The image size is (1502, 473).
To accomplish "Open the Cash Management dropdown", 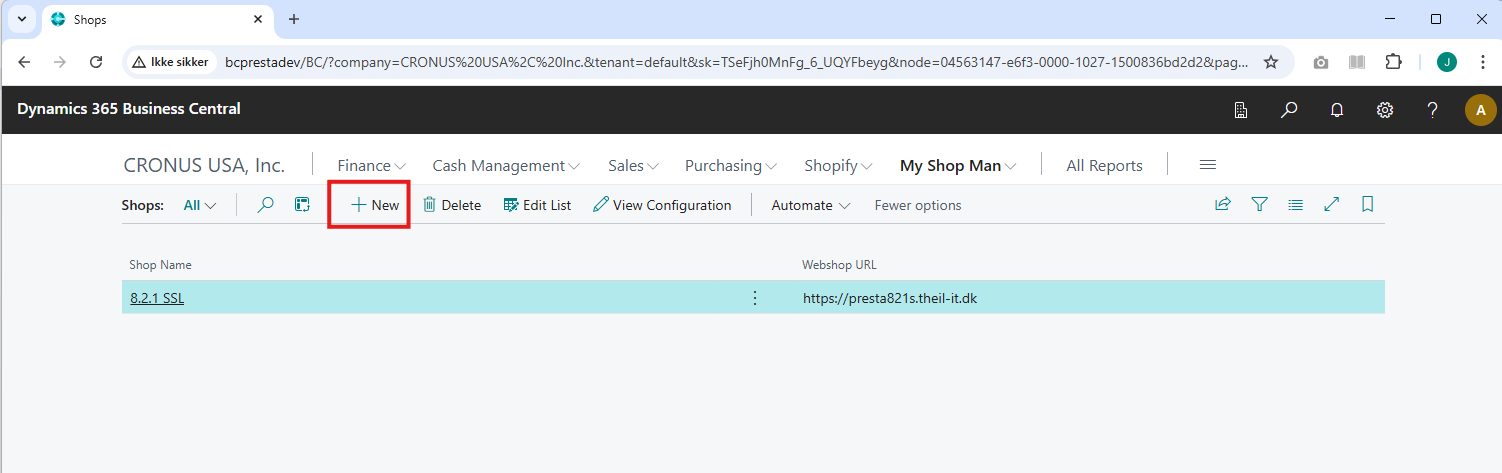I will click(x=505, y=166).
